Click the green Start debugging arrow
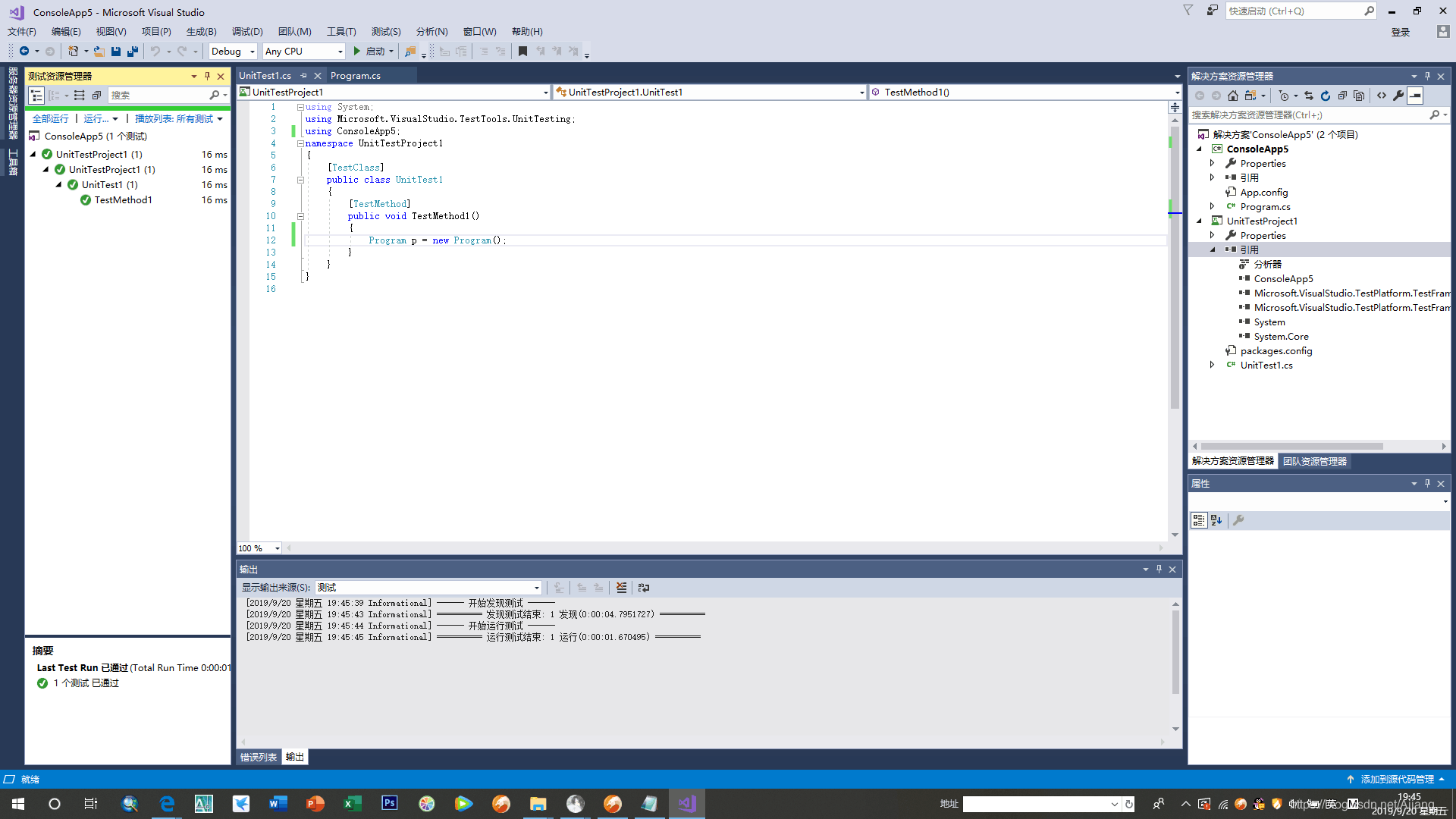This screenshot has width=1456, height=819. [x=357, y=52]
